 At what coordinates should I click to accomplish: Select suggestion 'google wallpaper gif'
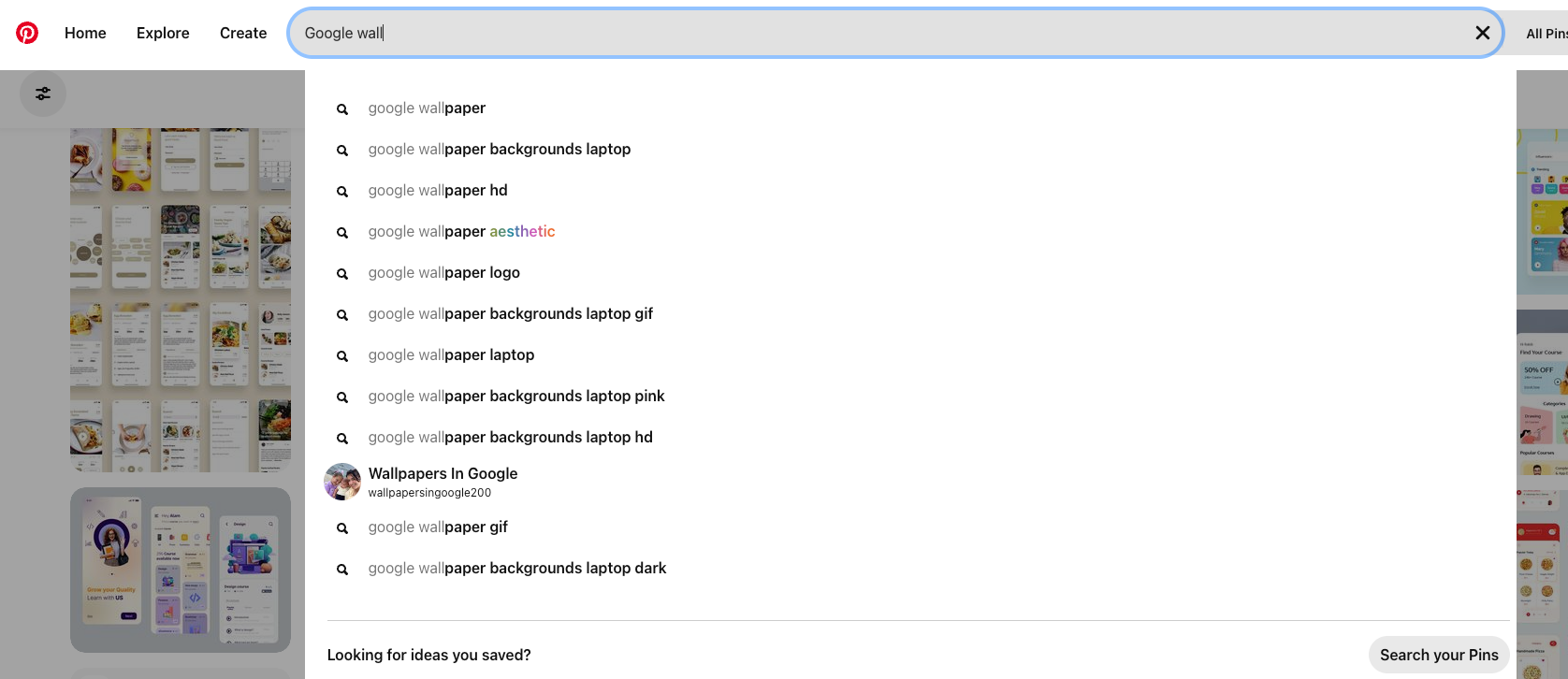pos(438,527)
